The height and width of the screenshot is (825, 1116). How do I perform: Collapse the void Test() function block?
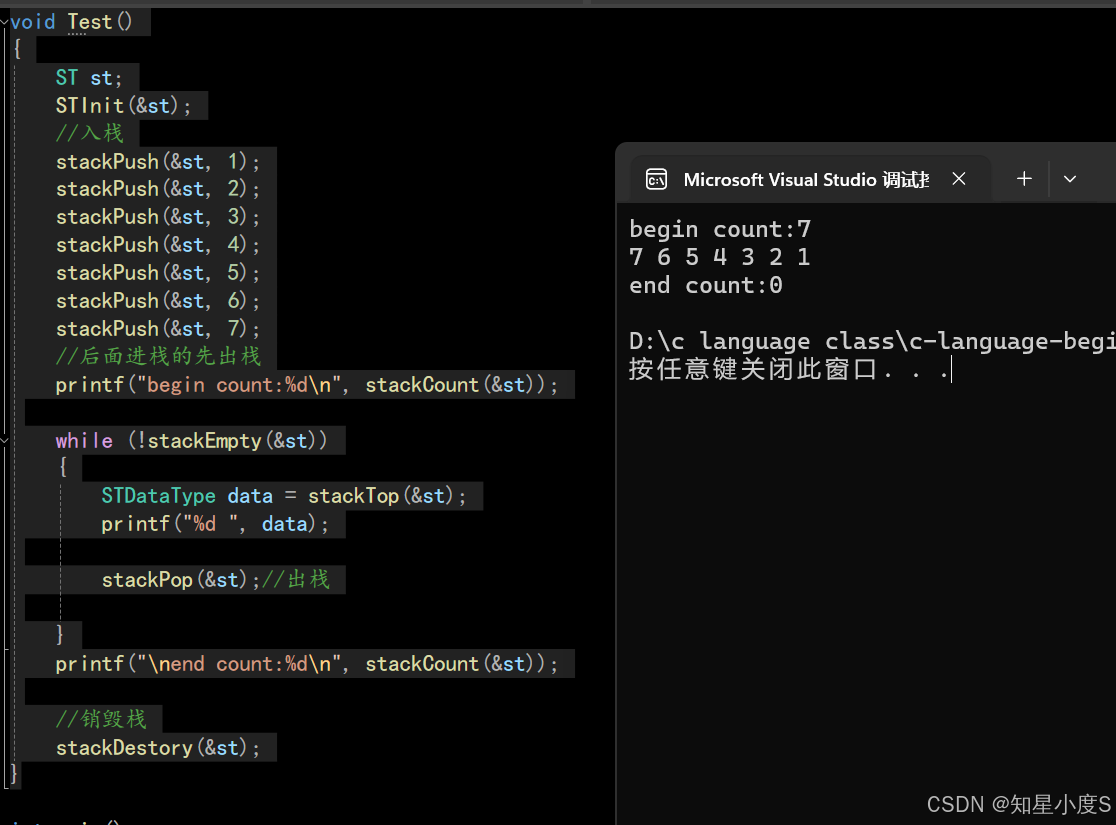click(4, 23)
